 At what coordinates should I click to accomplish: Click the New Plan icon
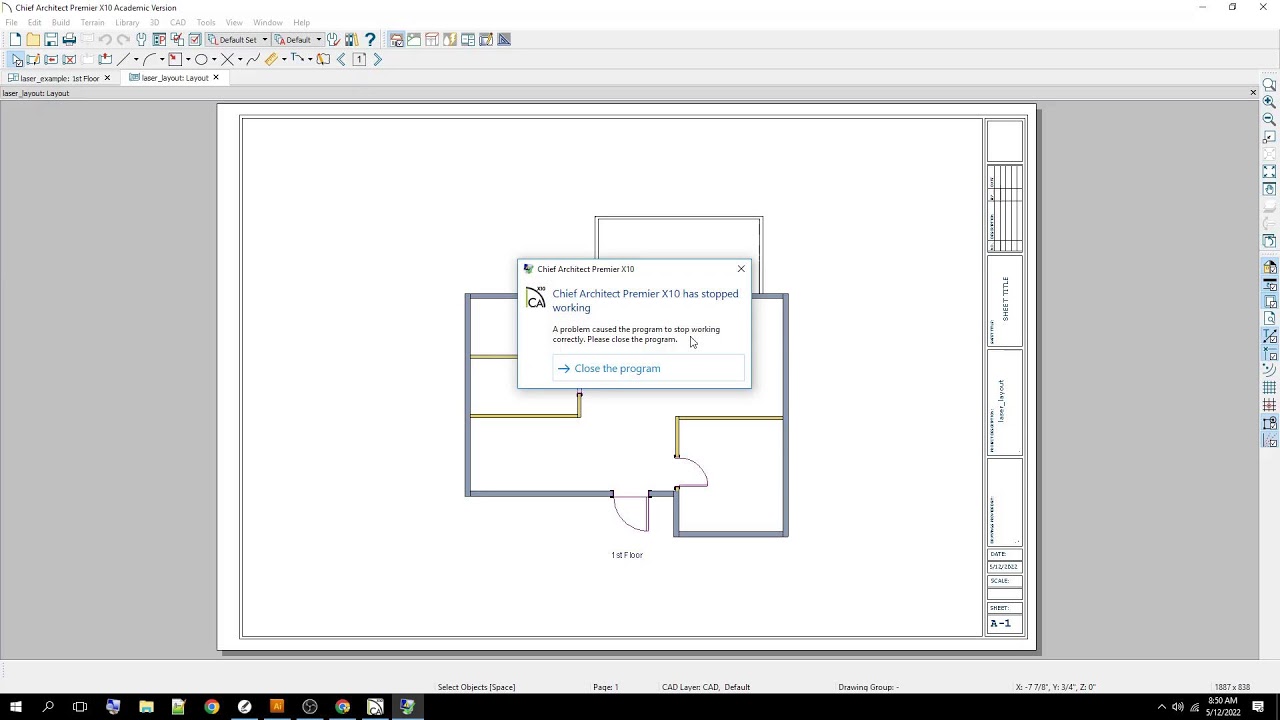point(15,39)
